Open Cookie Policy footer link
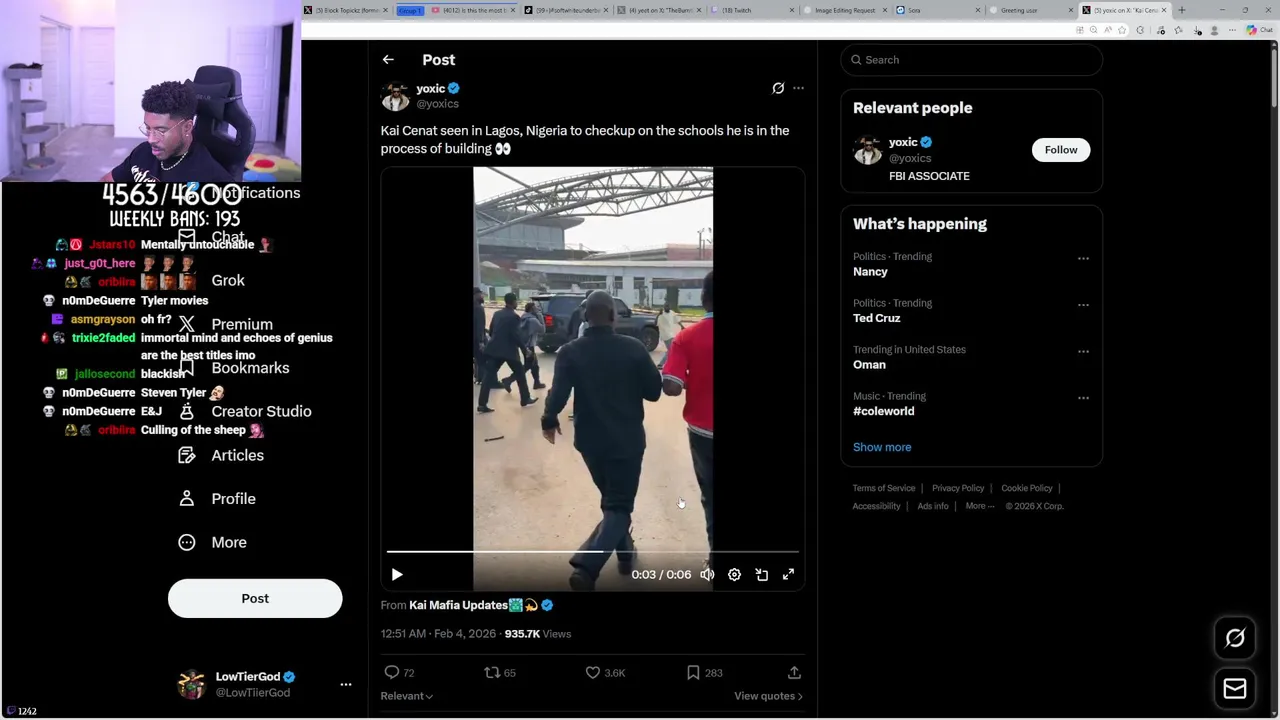This screenshot has width=1280, height=720. [x=1027, y=488]
